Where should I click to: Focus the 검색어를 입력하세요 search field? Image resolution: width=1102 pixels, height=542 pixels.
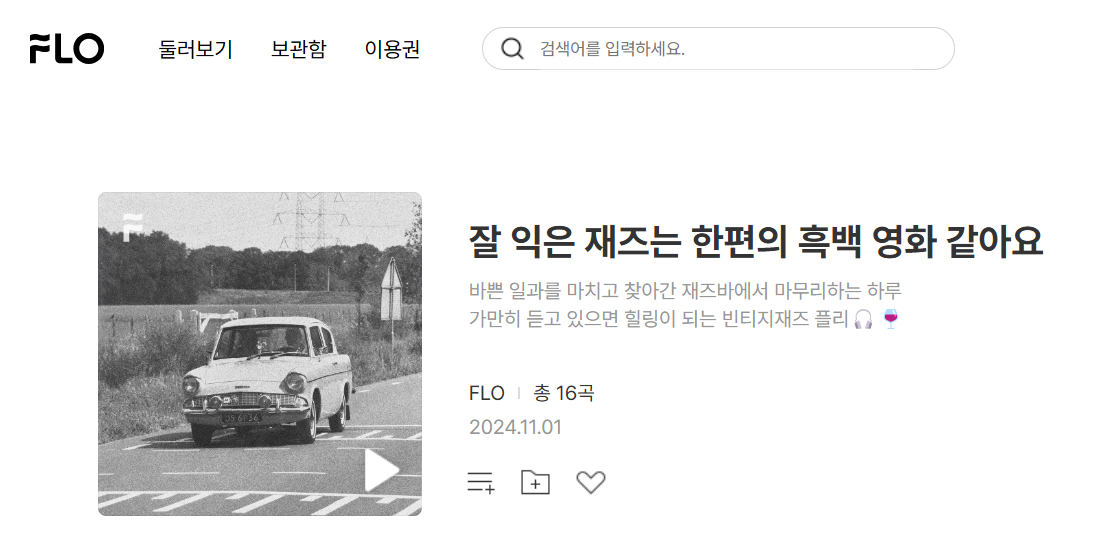click(718, 49)
